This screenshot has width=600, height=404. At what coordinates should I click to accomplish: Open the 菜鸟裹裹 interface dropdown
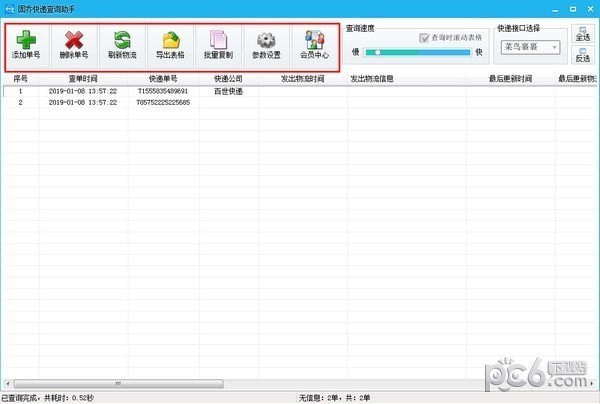530,47
